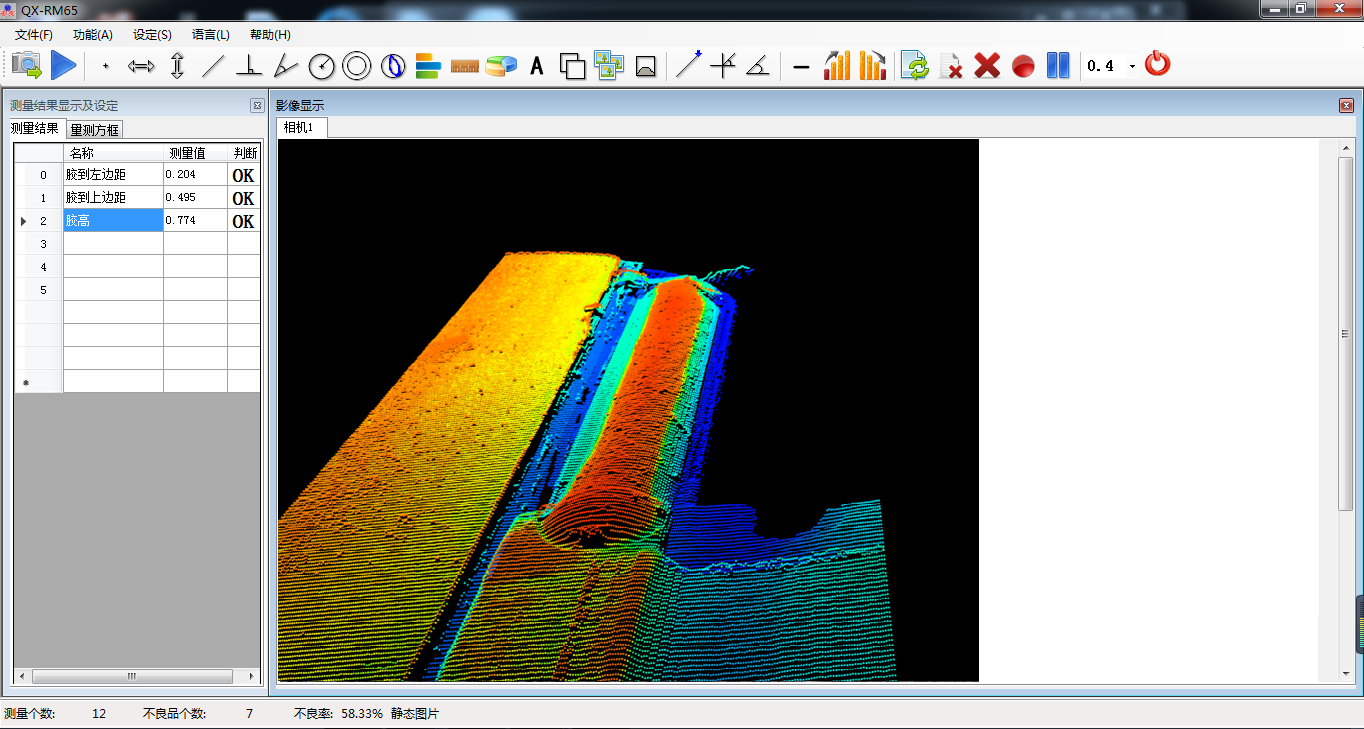Select the perpendicular line tool

tap(249, 67)
